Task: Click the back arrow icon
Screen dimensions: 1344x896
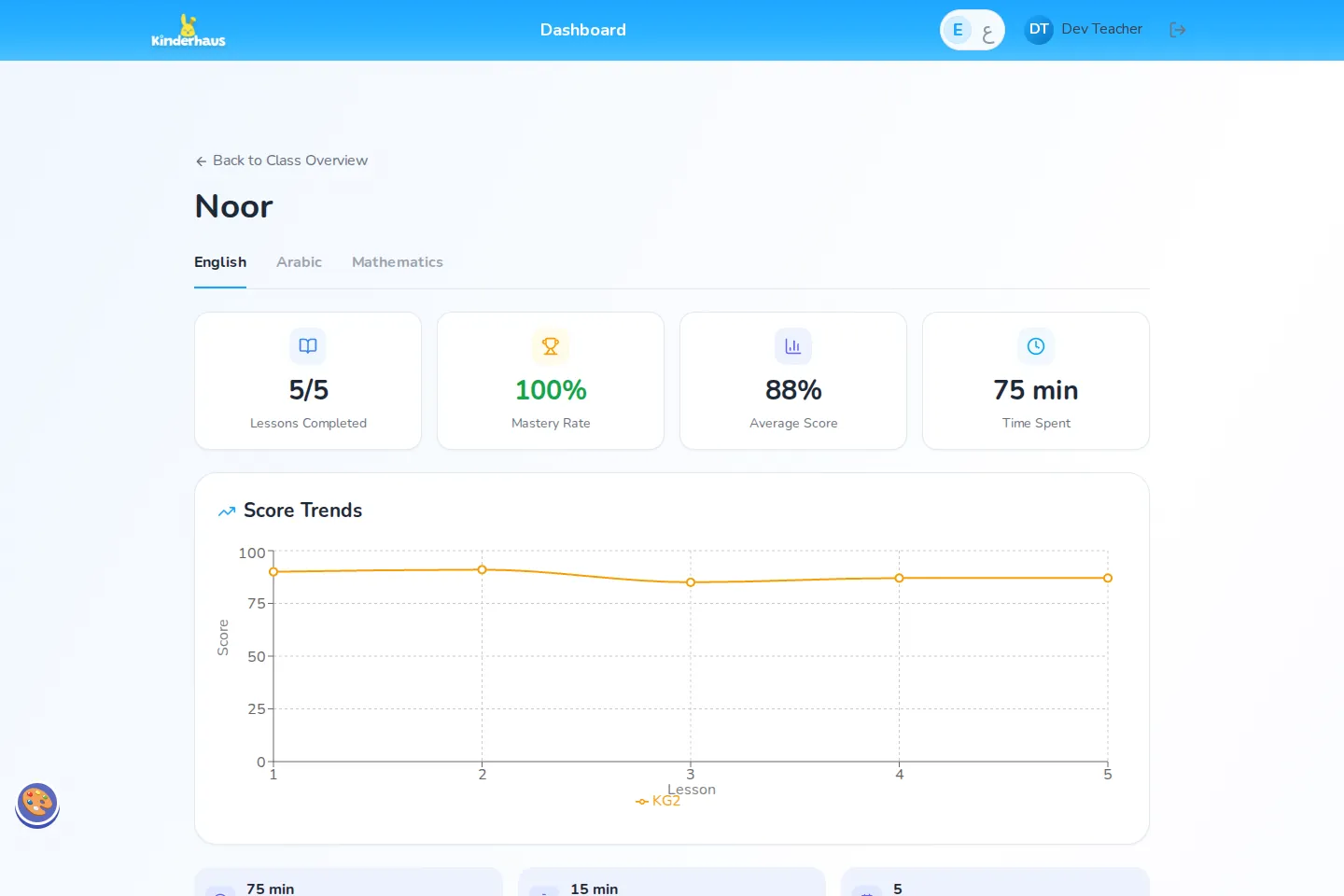Action: [x=201, y=161]
